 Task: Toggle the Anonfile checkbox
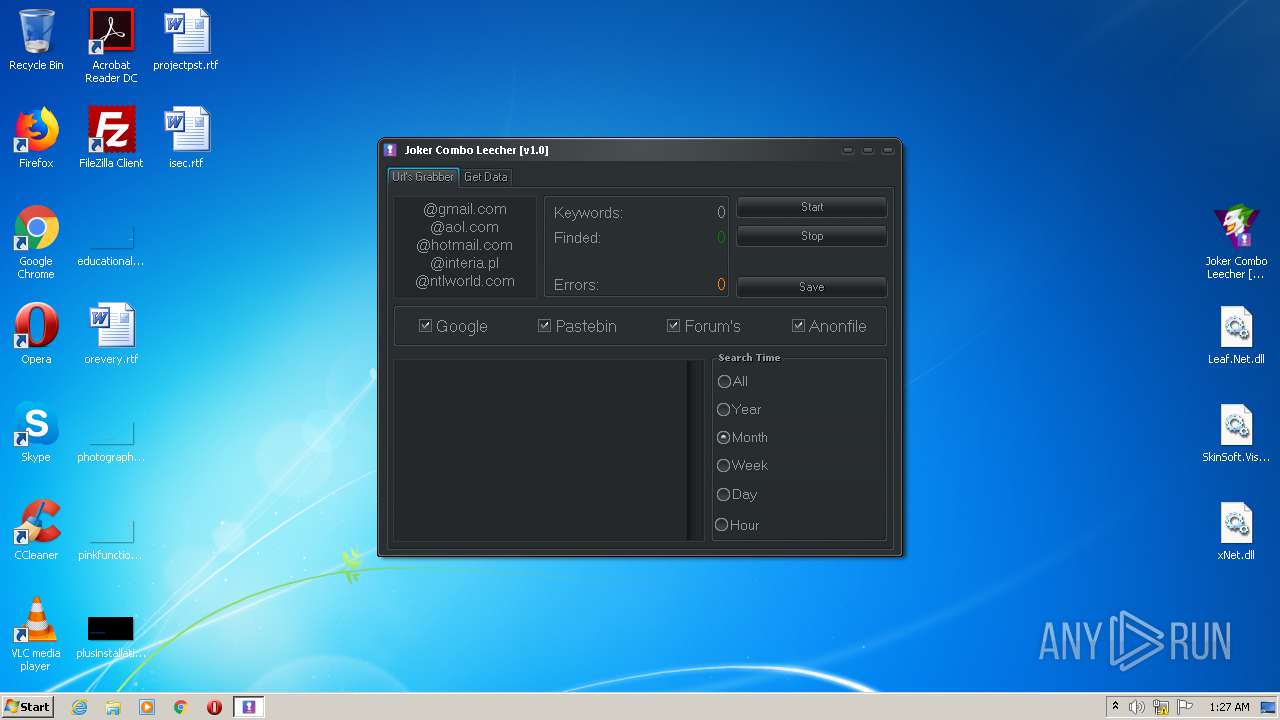click(798, 326)
